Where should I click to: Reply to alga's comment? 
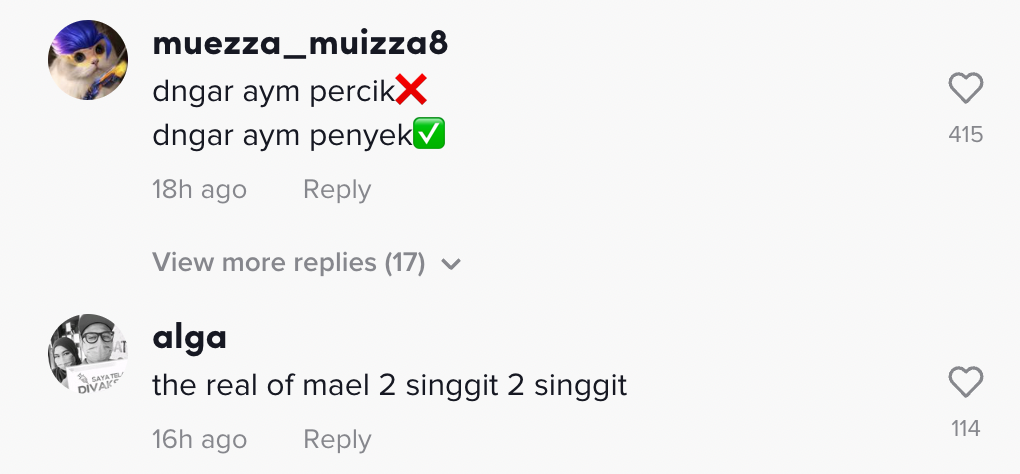point(337,440)
